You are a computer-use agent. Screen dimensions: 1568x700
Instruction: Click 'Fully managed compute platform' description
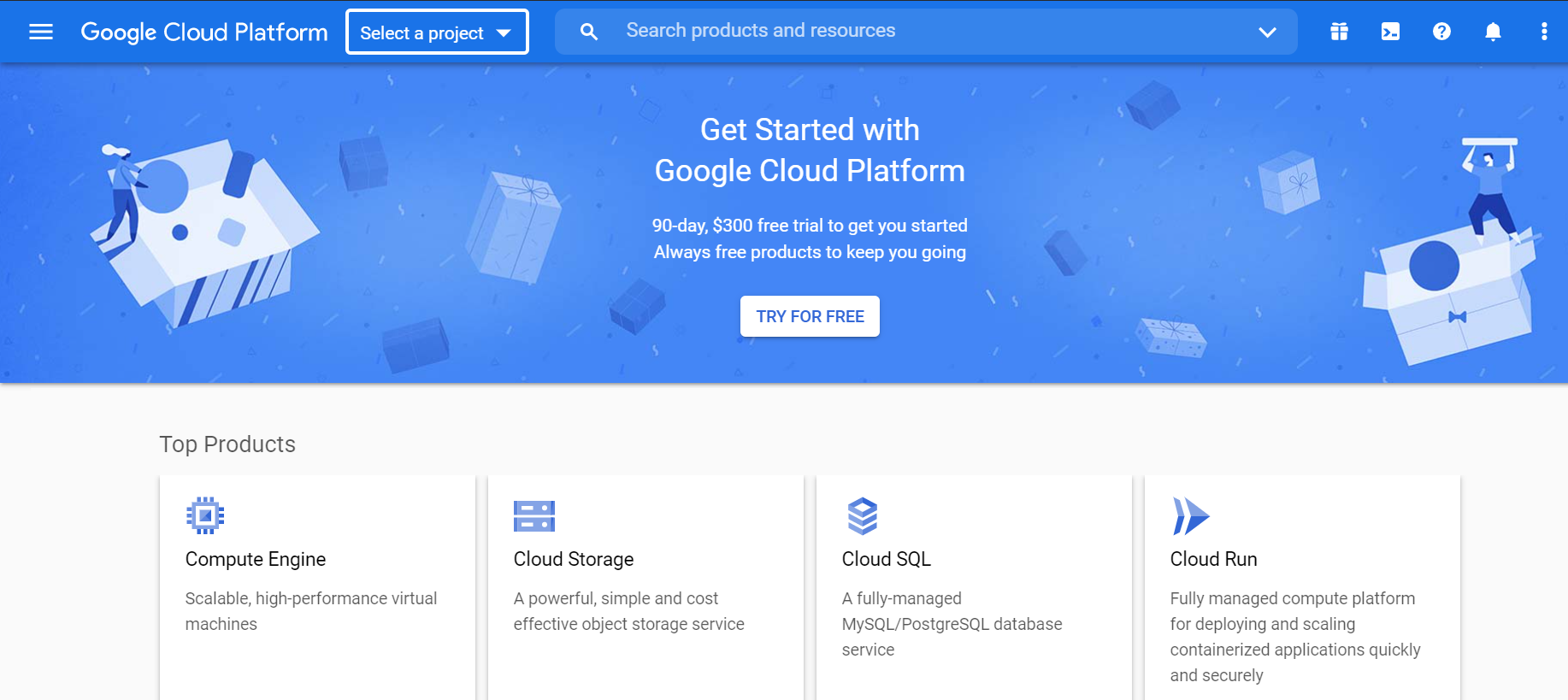click(1295, 637)
